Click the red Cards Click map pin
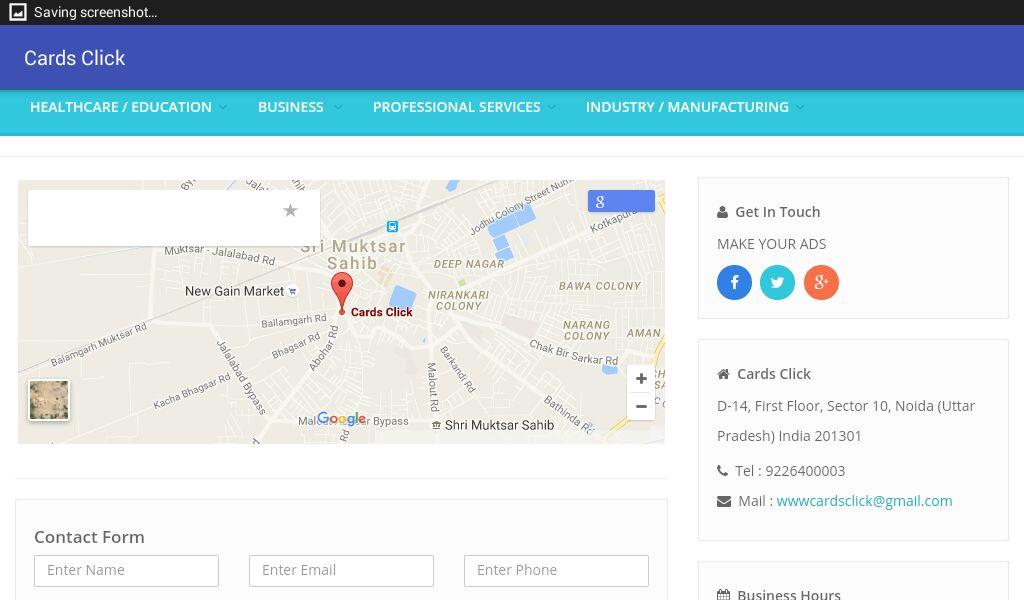The height and width of the screenshot is (600, 1024). point(342,293)
